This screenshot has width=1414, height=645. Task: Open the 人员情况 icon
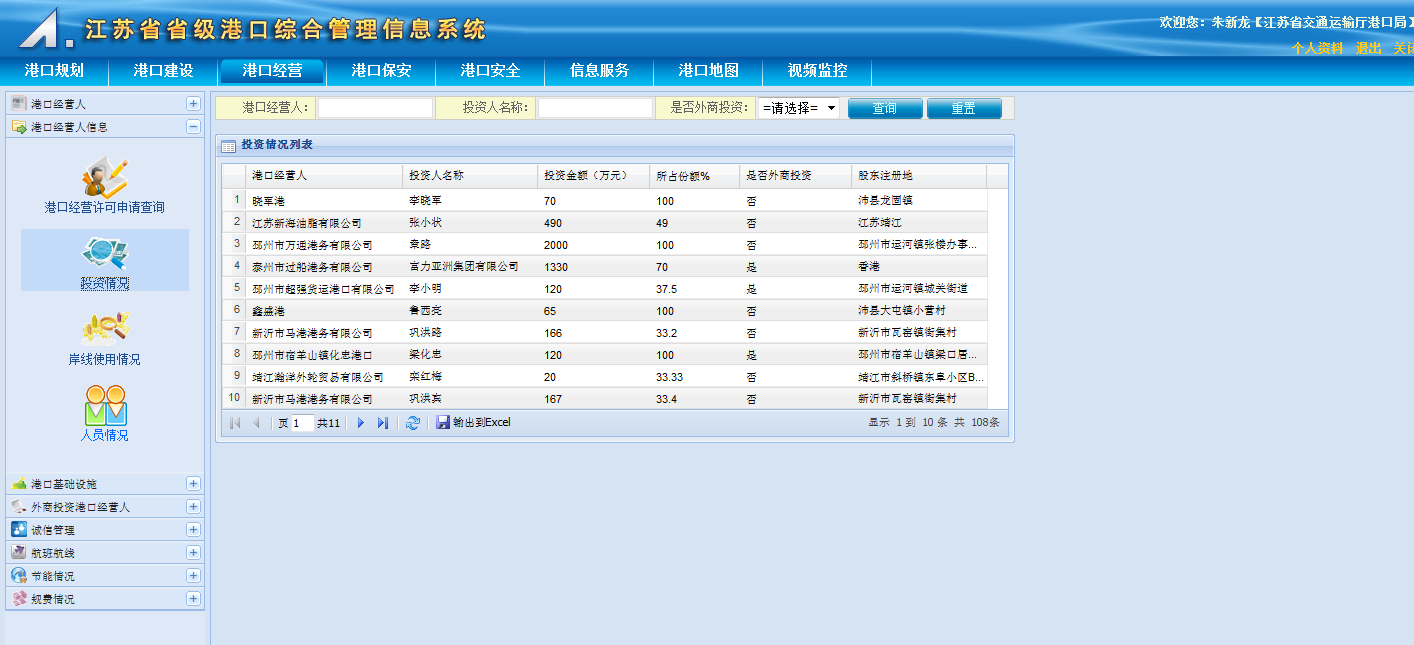(104, 408)
